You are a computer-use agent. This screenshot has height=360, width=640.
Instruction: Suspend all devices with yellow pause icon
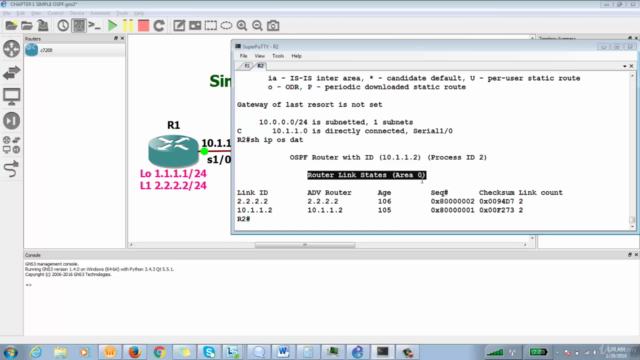[128, 26]
